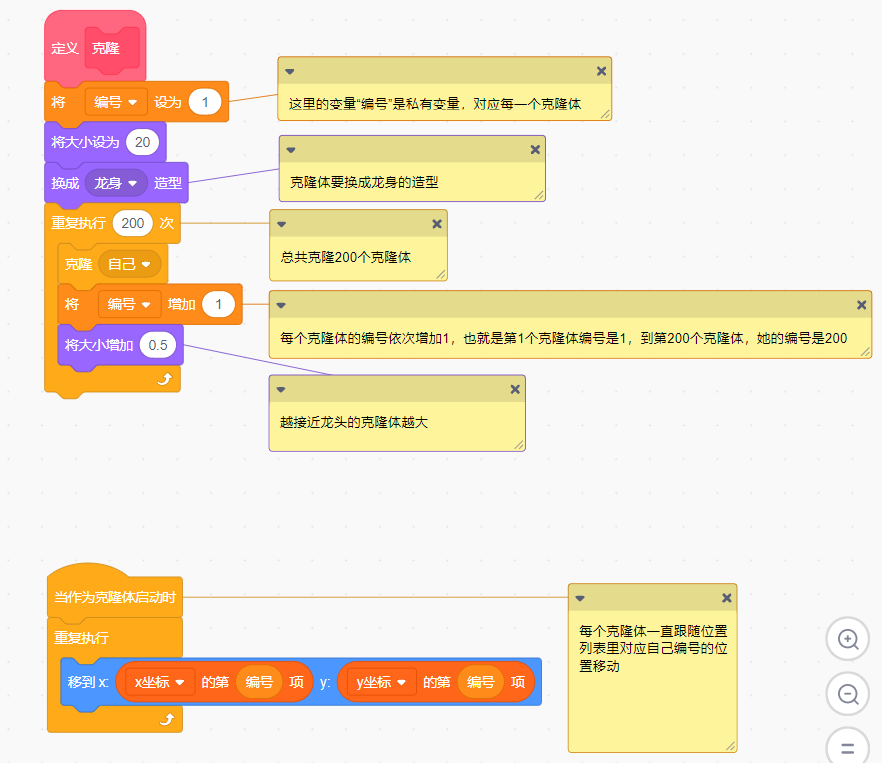
Task: Close the comment beside the clone startup script
Action: (727, 597)
